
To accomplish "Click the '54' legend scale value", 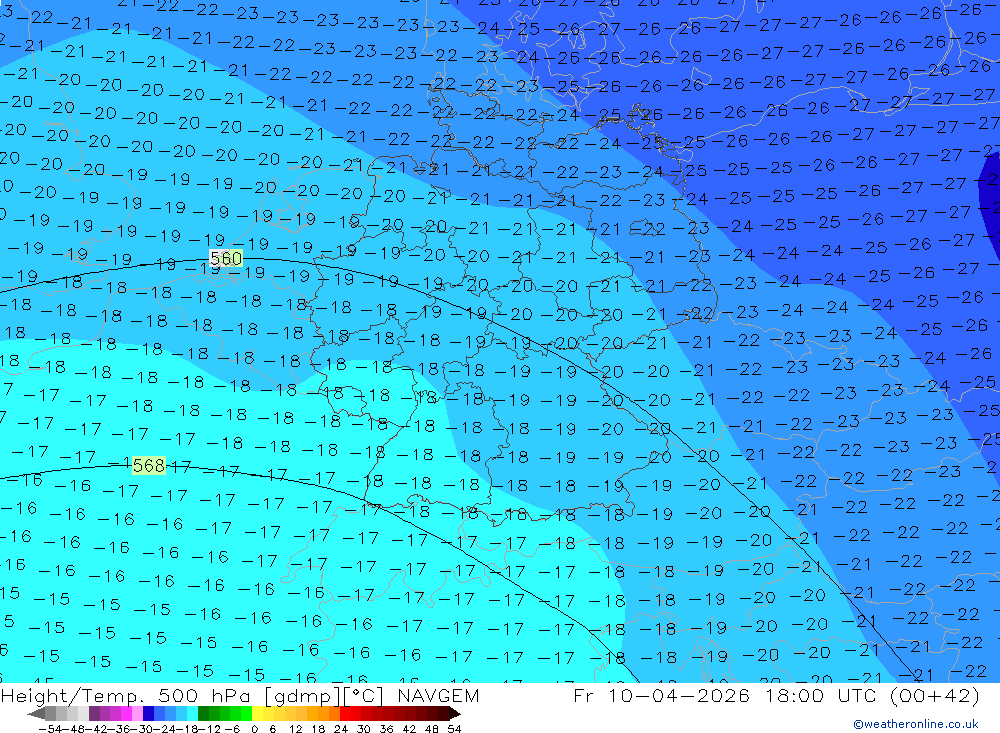I will [454, 729].
